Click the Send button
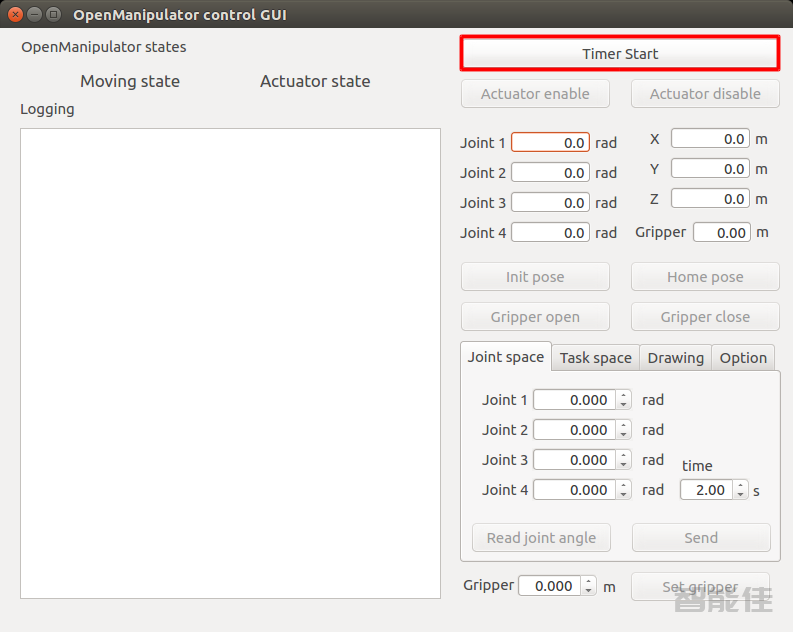 701,538
